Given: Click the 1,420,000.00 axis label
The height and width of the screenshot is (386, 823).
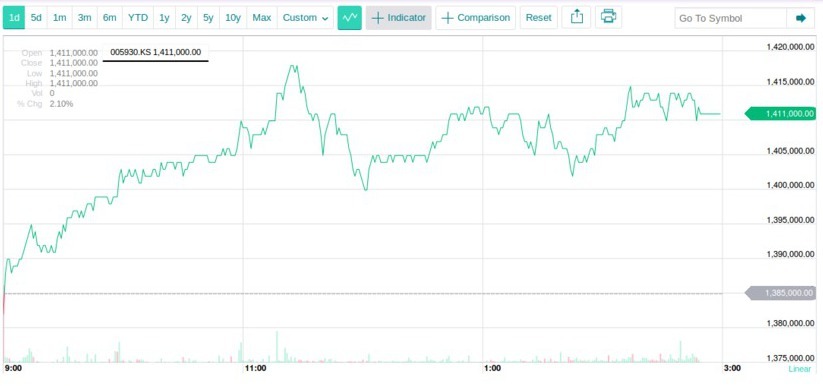Looking at the screenshot, I should [x=790, y=47].
